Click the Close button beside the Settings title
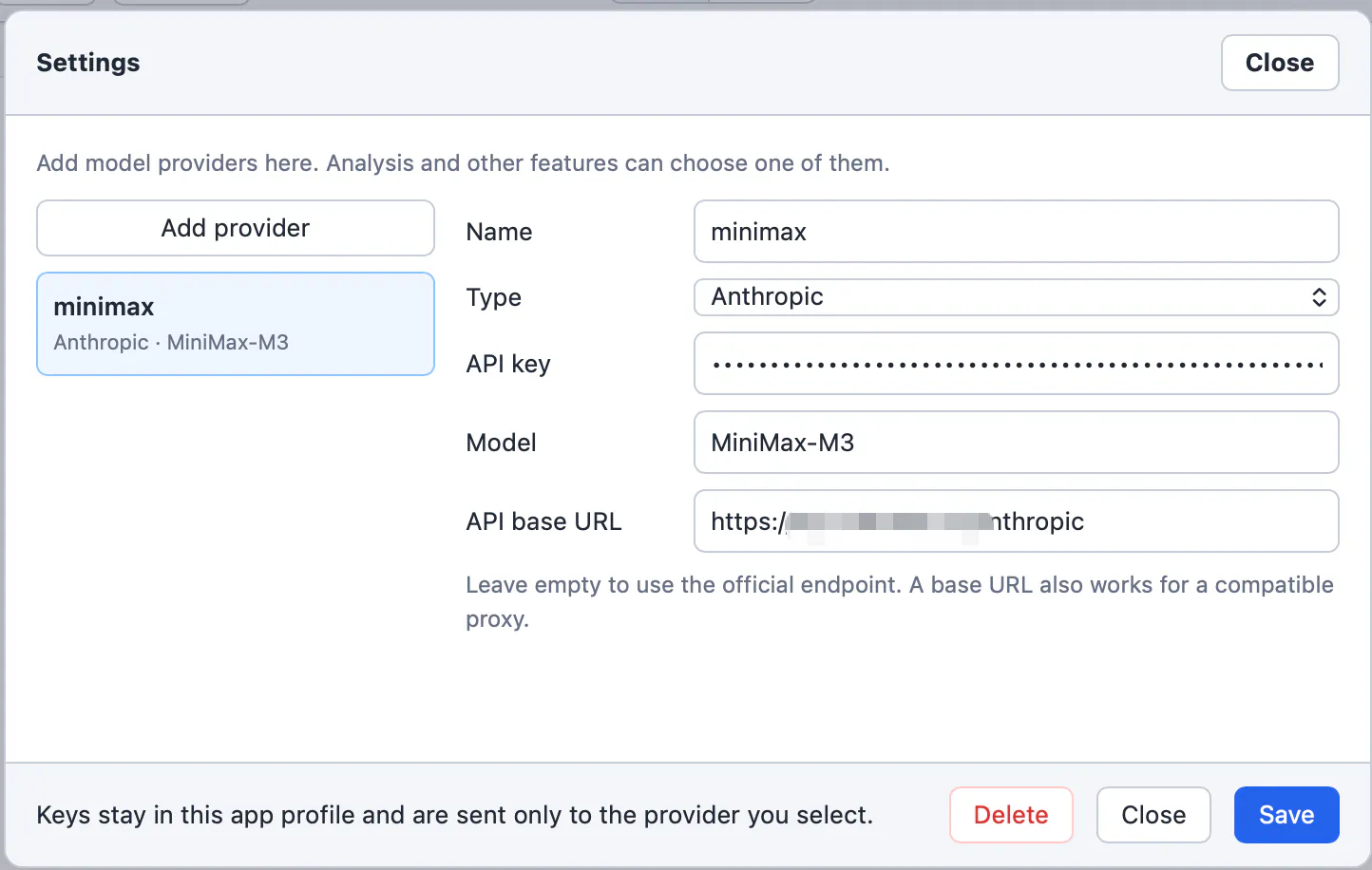Screen dimensions: 1372x870 coord(1280,63)
